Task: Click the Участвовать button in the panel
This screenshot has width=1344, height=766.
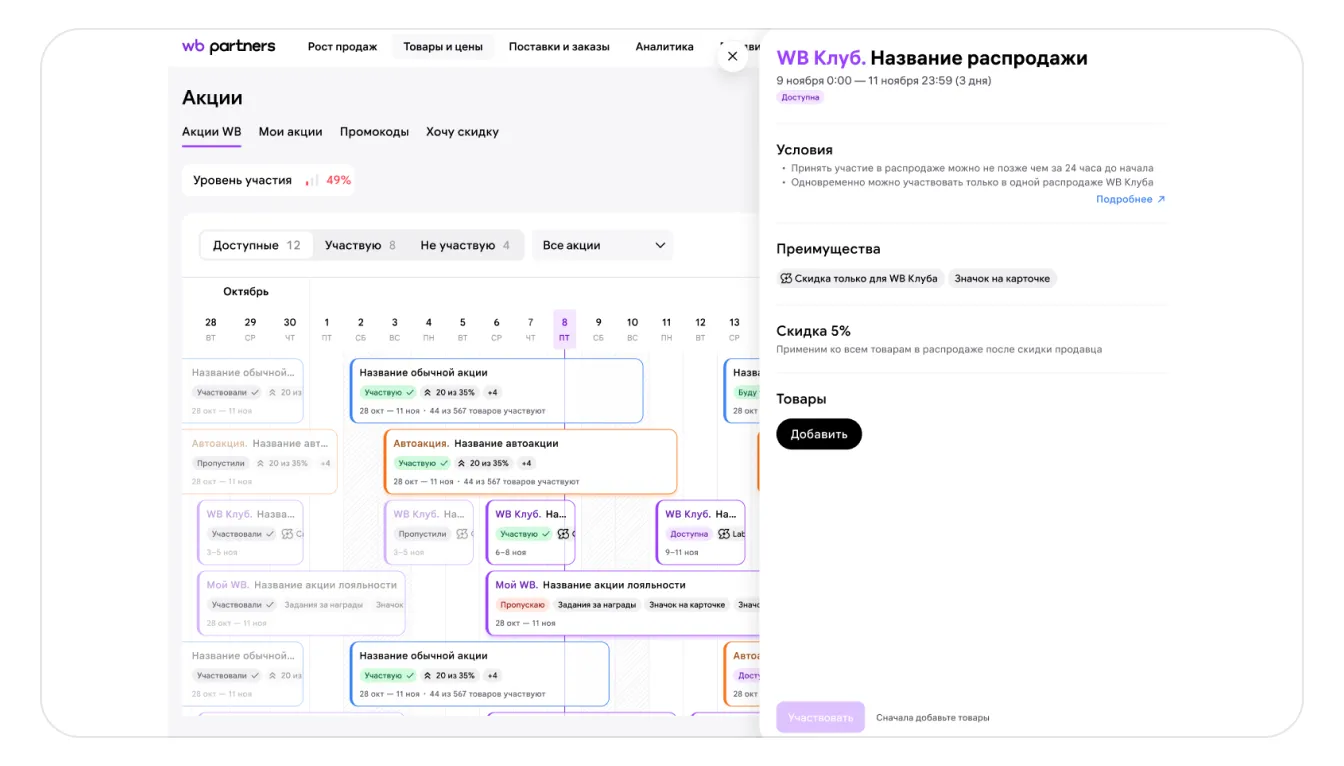Action: 821,717
